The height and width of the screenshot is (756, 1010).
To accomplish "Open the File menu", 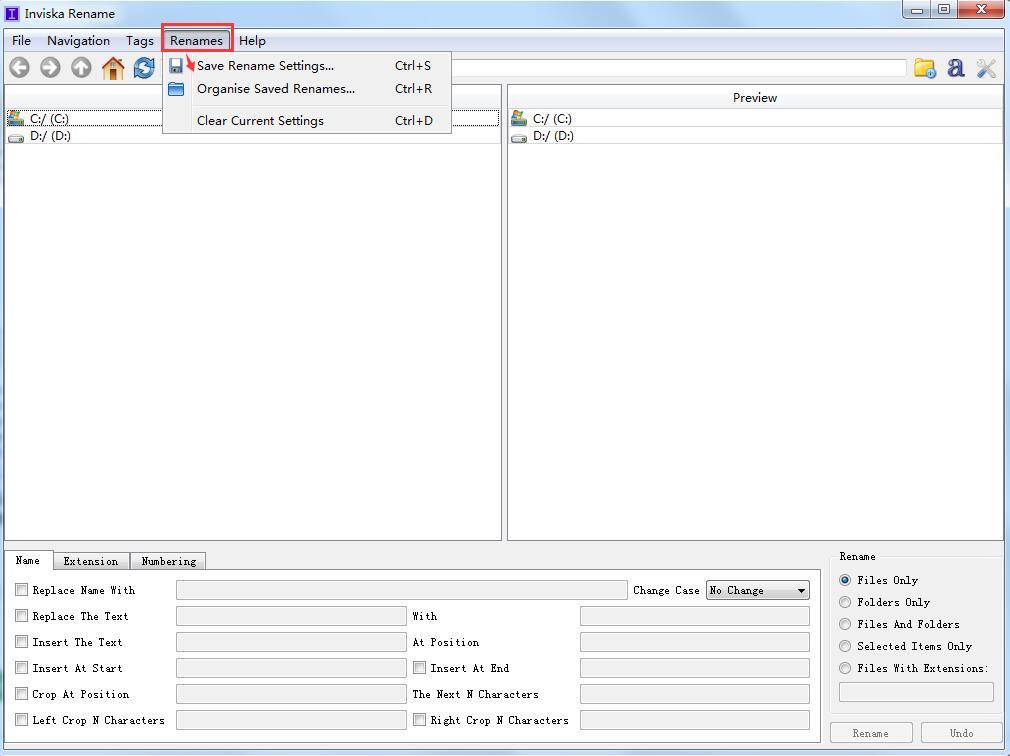I will 21,41.
